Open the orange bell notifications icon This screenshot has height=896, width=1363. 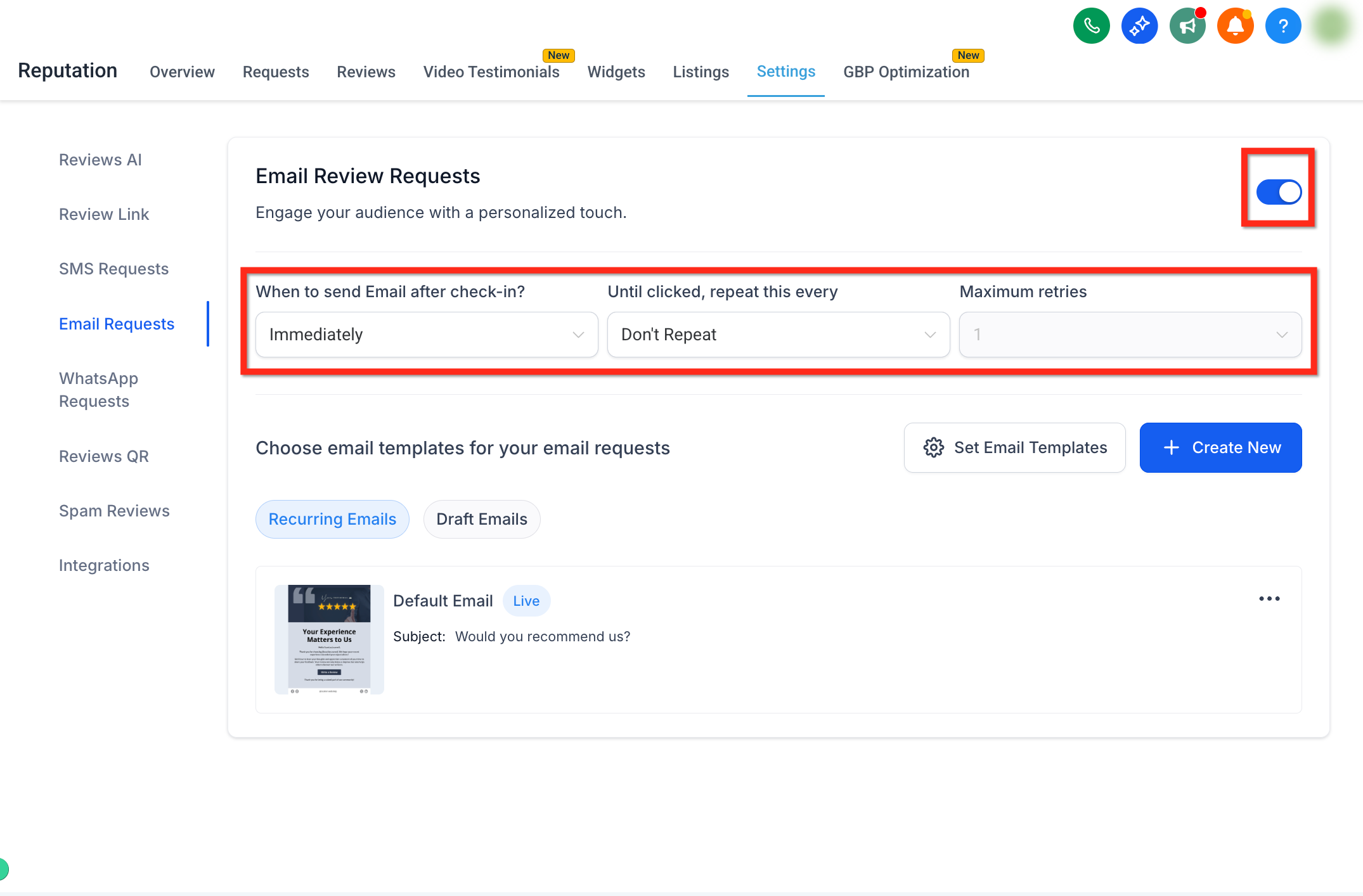click(1235, 26)
